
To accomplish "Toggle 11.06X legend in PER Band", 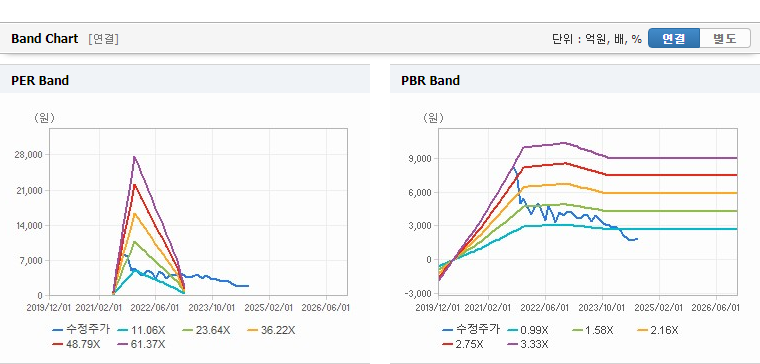I will [142, 330].
